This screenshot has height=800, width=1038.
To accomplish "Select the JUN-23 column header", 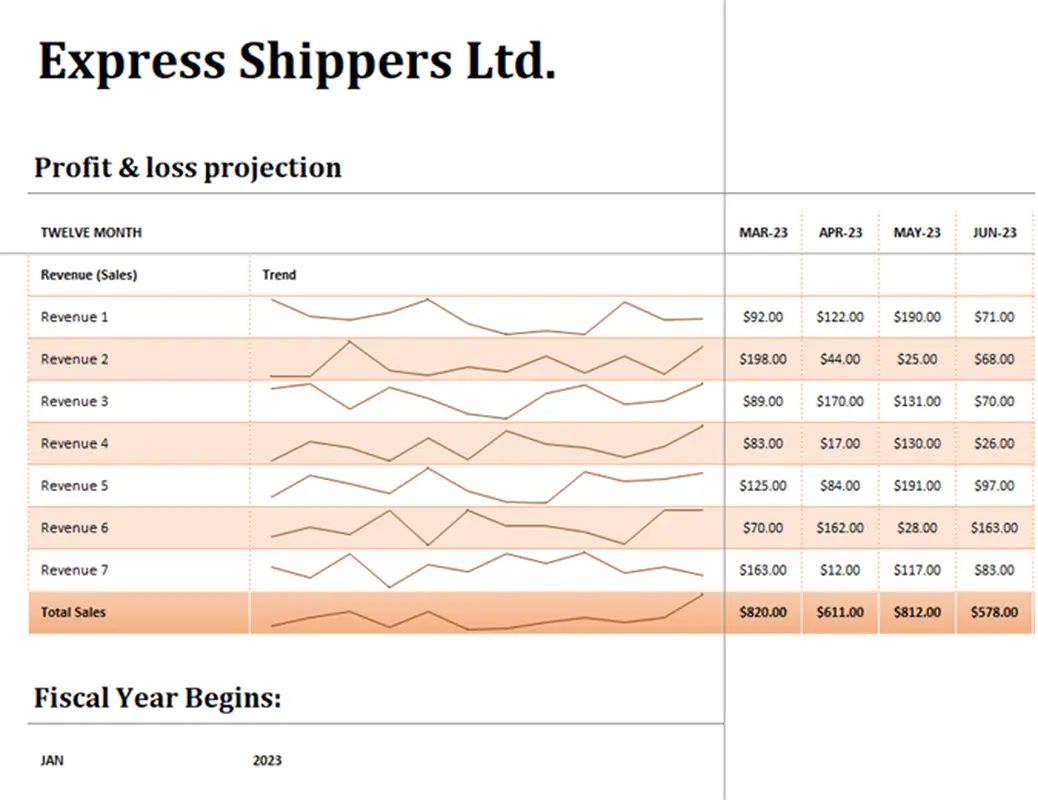I will point(994,233).
